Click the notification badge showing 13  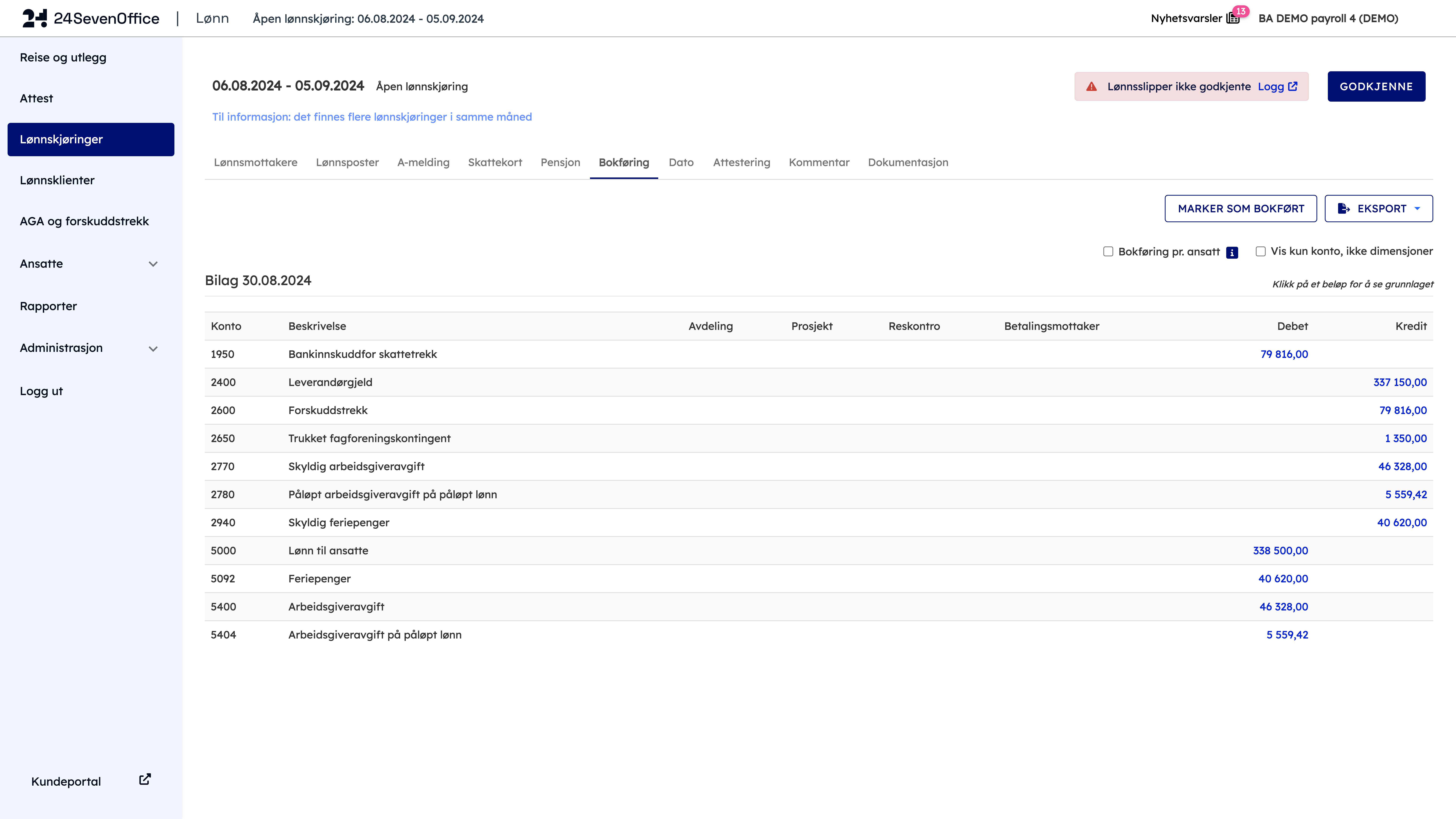coord(1241,11)
